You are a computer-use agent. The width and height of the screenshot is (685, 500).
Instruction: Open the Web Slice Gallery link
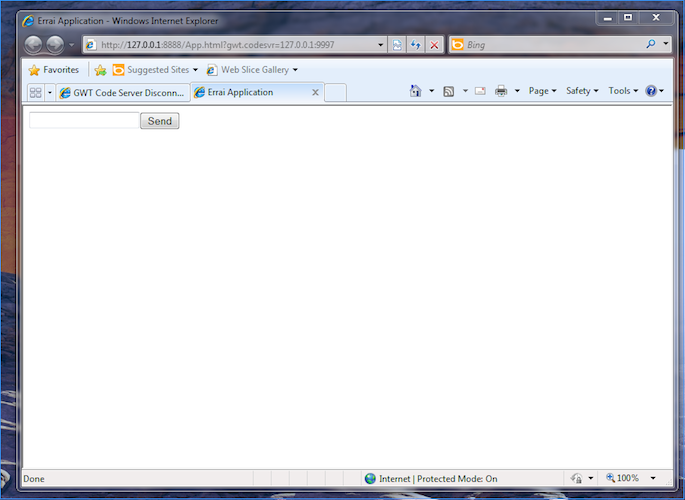[x=253, y=70]
